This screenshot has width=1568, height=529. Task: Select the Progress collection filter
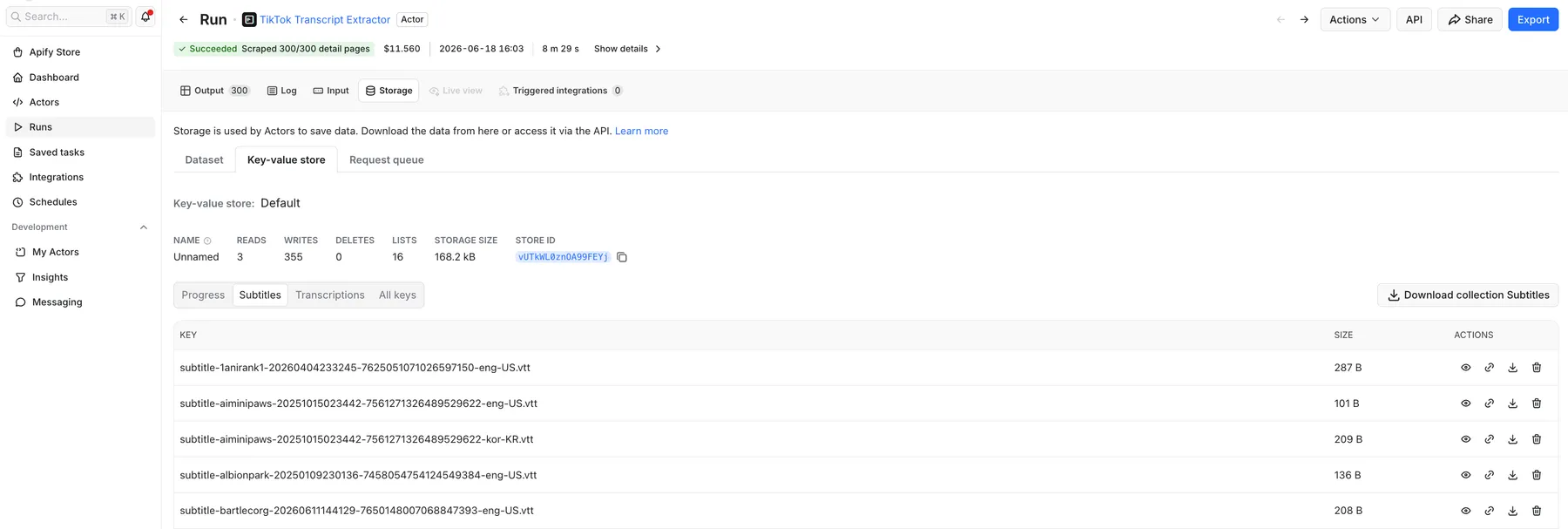203,295
